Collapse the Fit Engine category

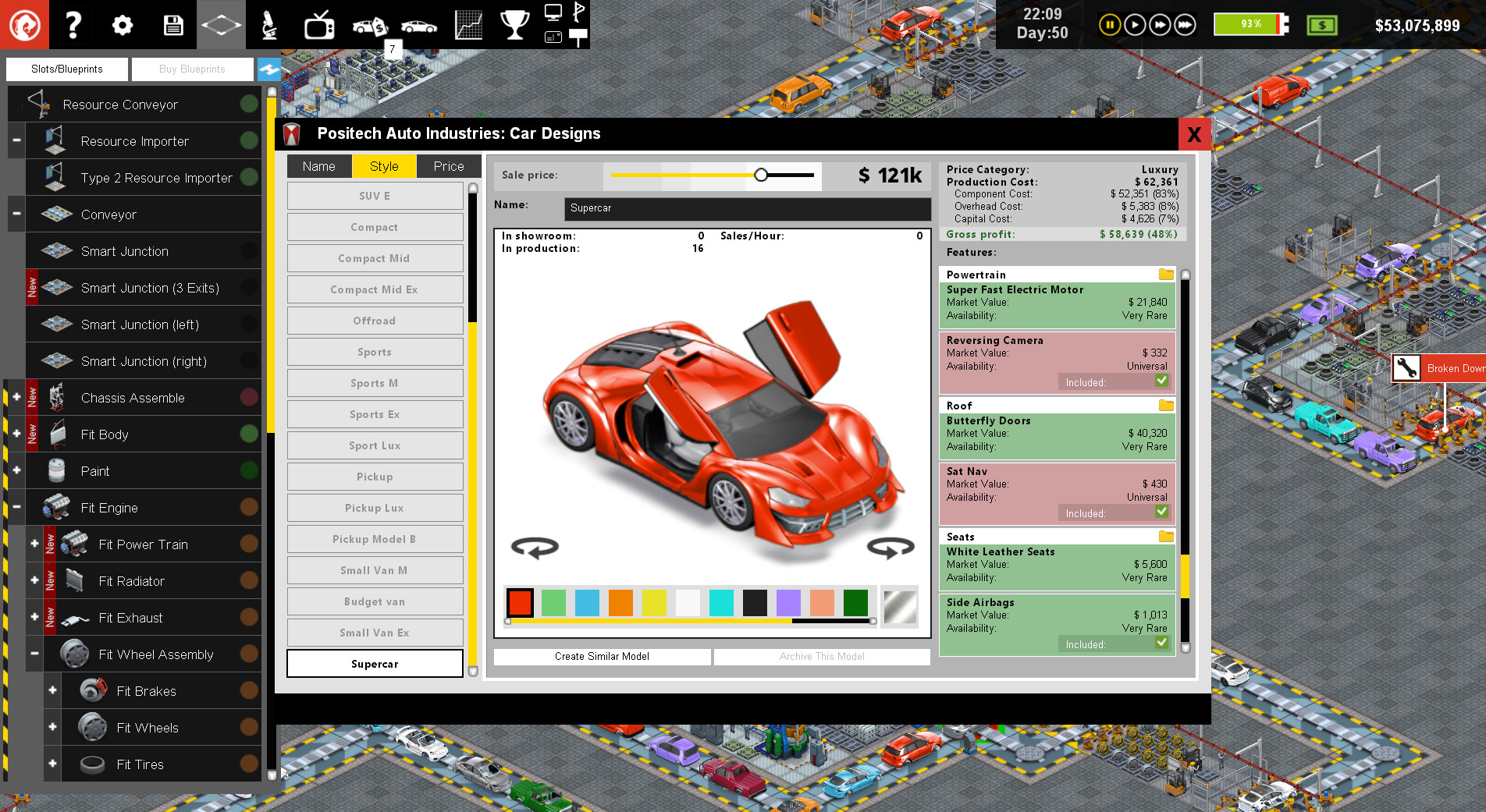pos(16,507)
